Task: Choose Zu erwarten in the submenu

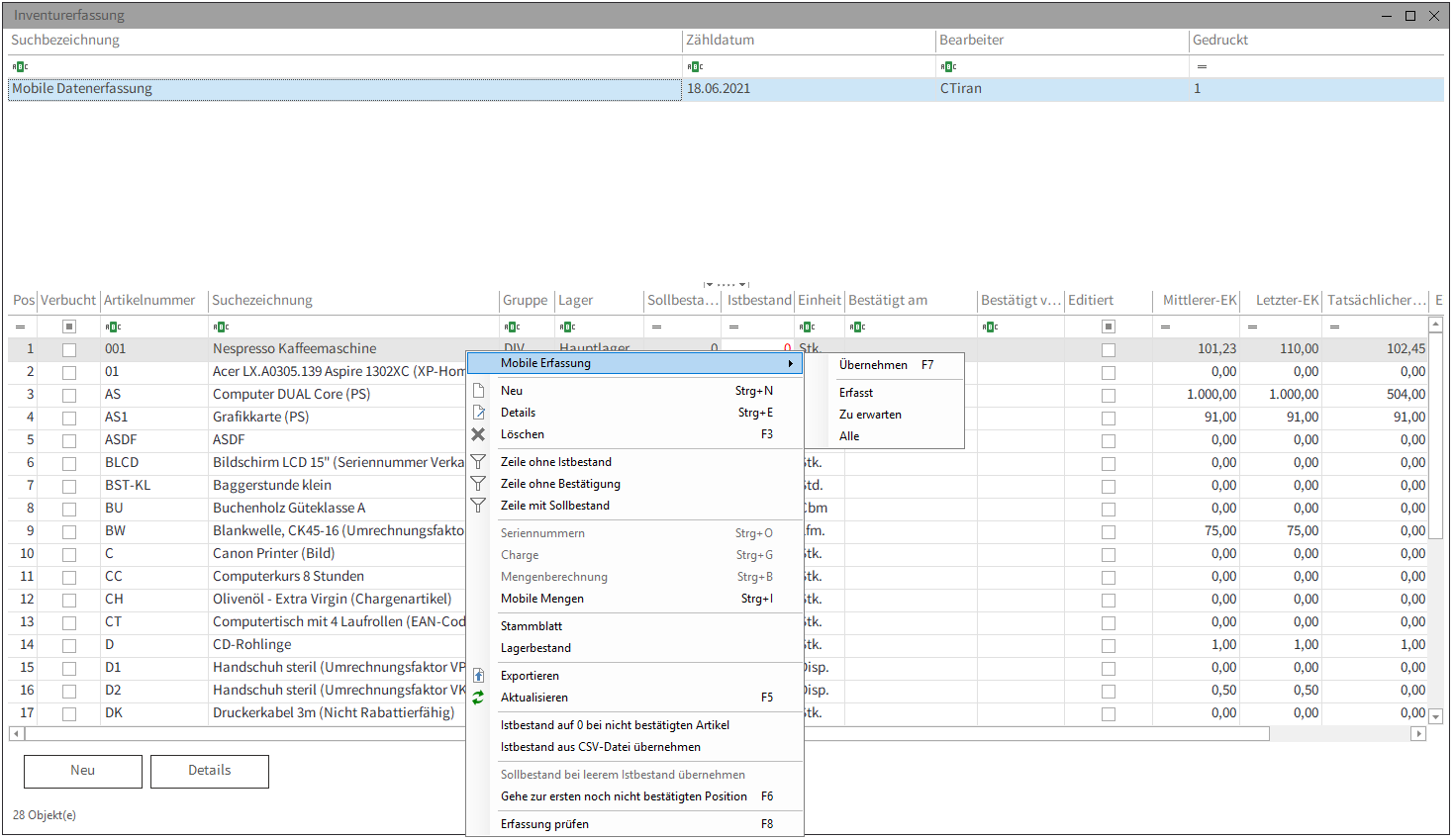Action: (x=870, y=415)
